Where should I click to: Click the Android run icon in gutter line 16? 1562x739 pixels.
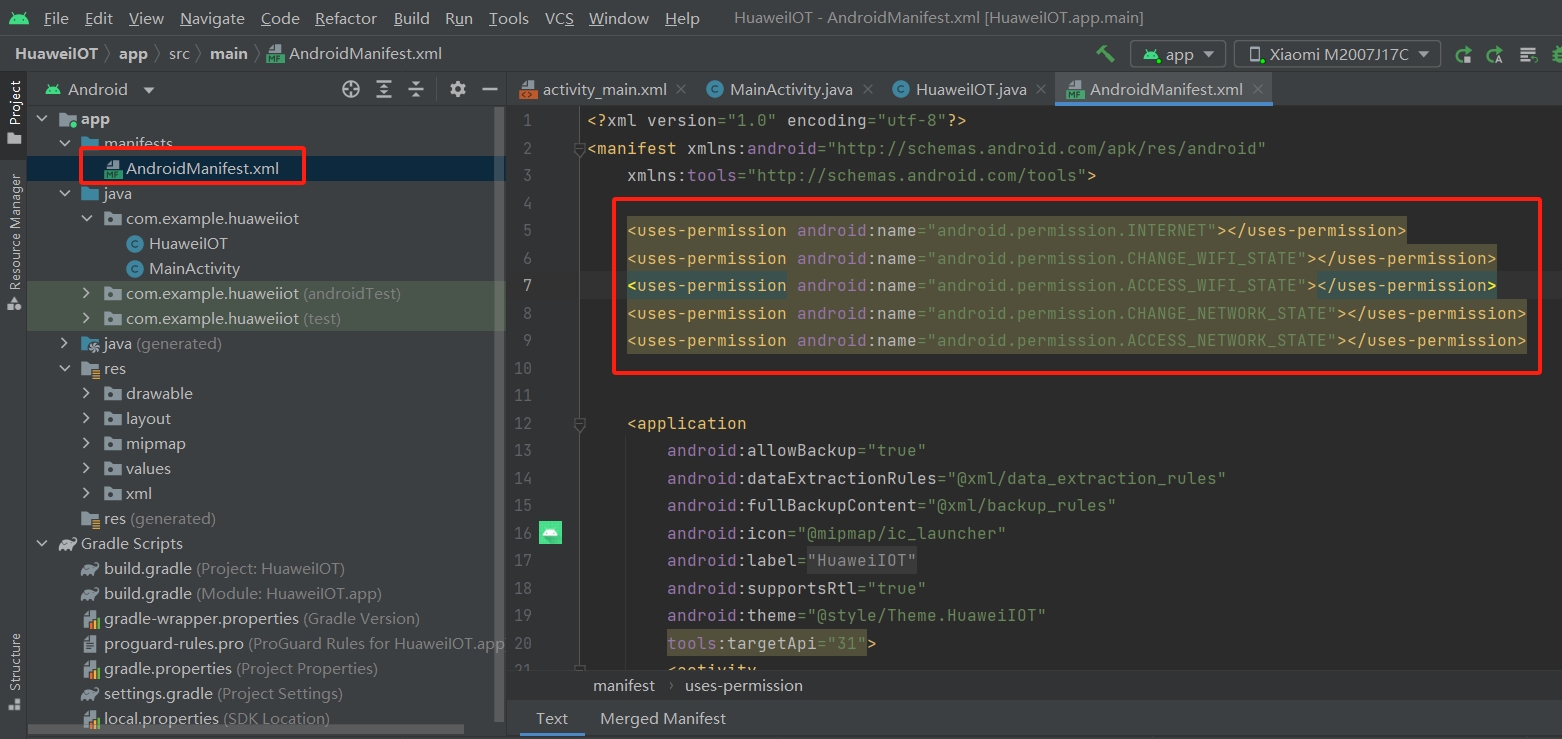pos(550,532)
